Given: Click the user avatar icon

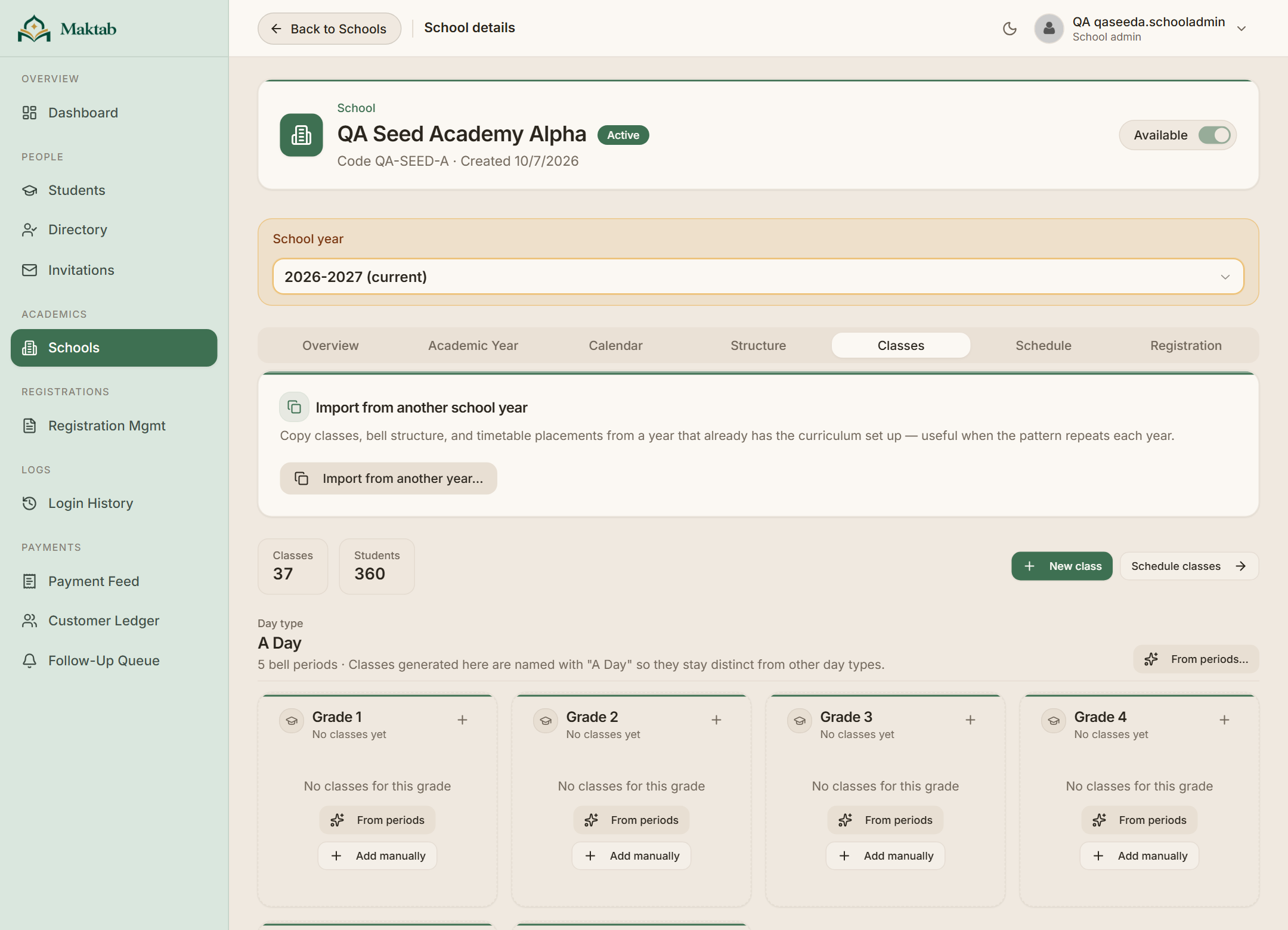Looking at the screenshot, I should (1049, 29).
